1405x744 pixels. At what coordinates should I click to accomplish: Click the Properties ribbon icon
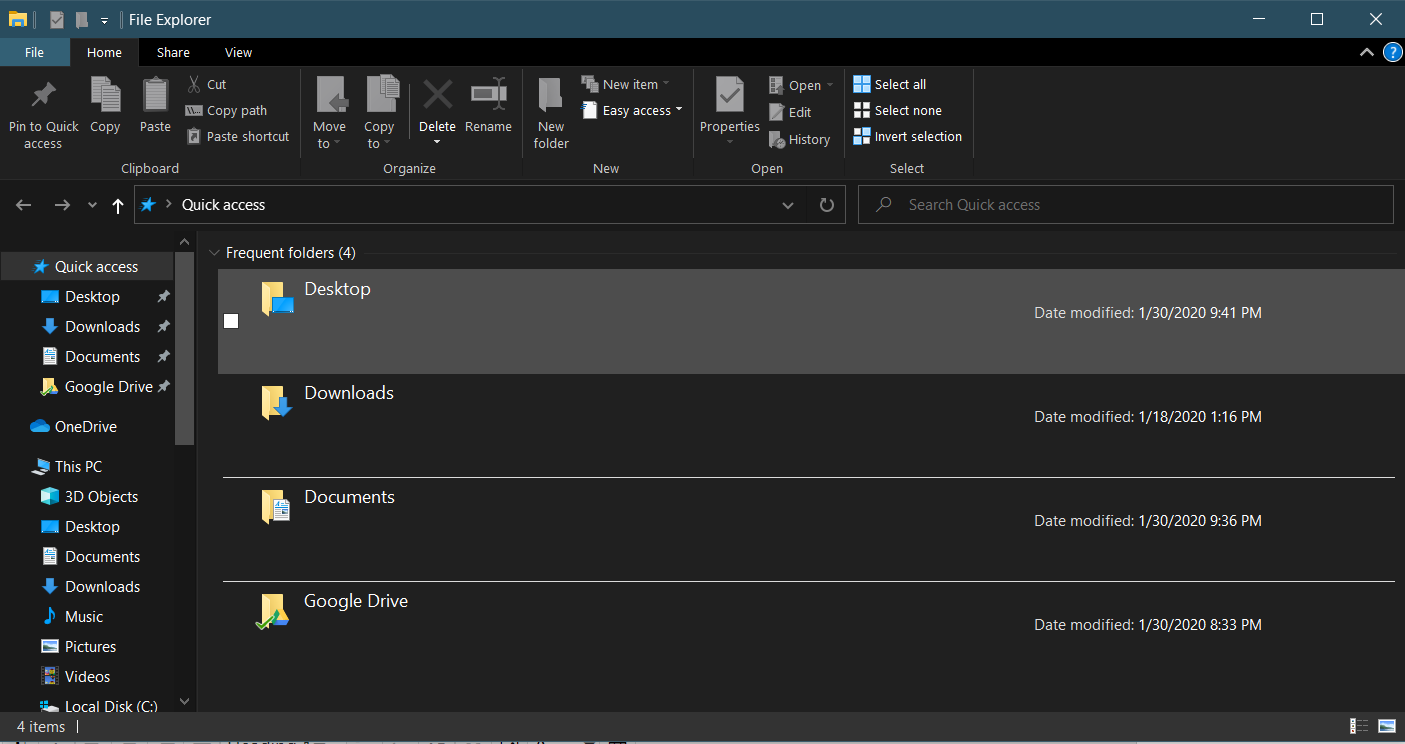[x=730, y=94]
